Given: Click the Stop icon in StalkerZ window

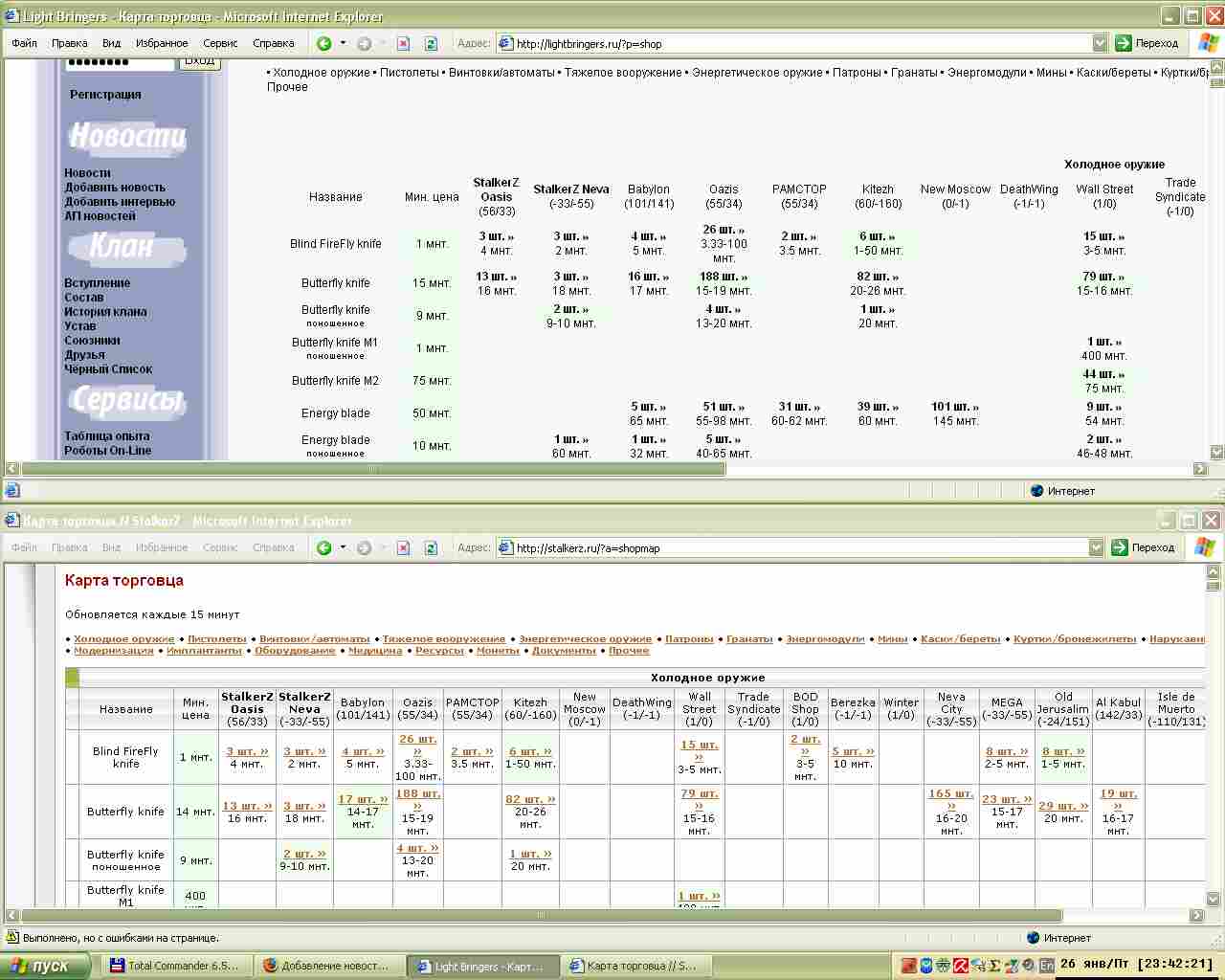Looking at the screenshot, I should pyautogui.click(x=404, y=547).
